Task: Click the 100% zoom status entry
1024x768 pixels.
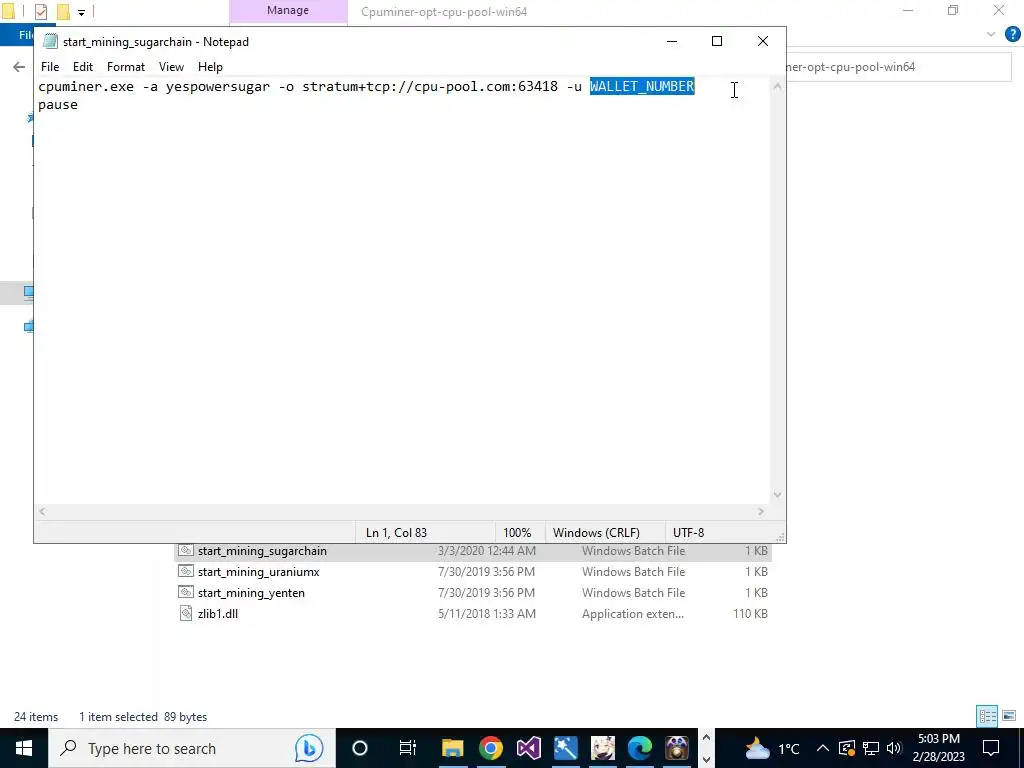Action: (517, 532)
